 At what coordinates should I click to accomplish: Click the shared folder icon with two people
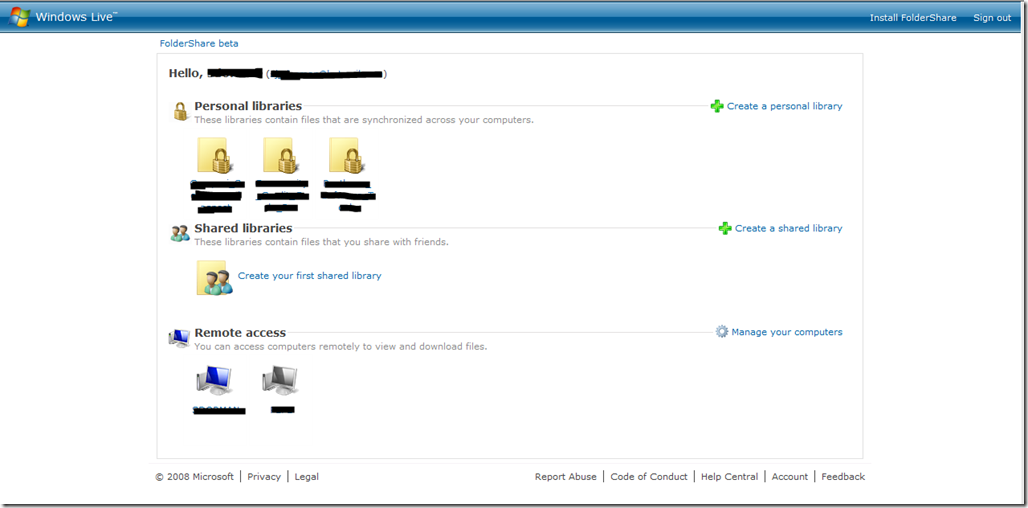coord(215,277)
